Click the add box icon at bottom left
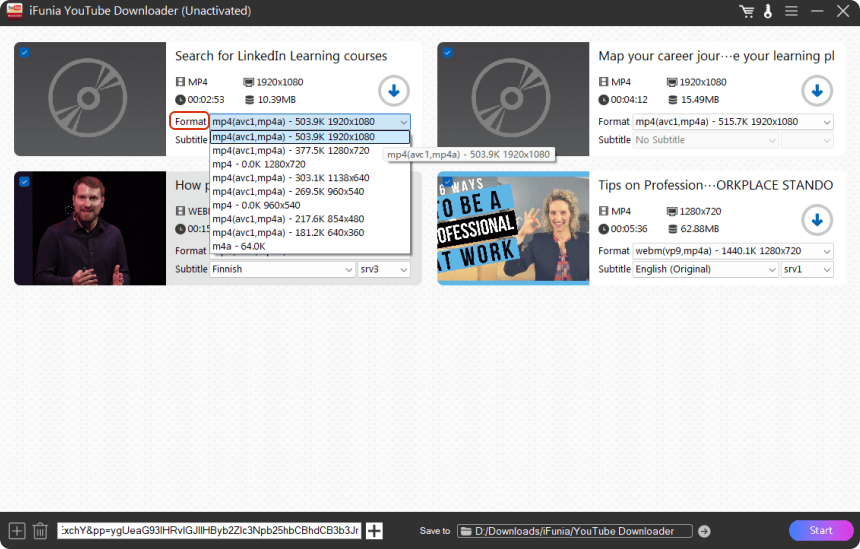This screenshot has height=549, width=860. pos(16,531)
